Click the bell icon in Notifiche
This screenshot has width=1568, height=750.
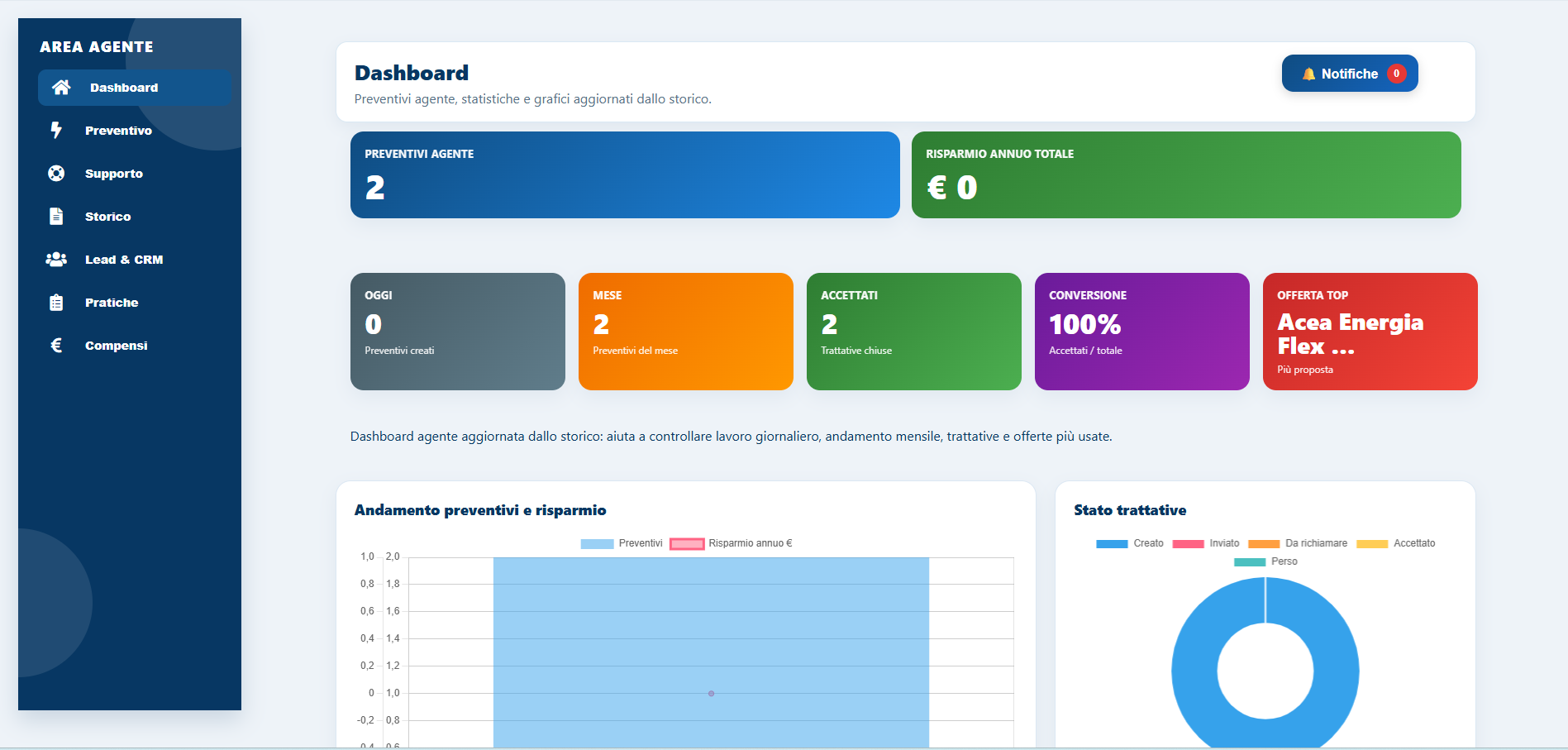[1308, 74]
